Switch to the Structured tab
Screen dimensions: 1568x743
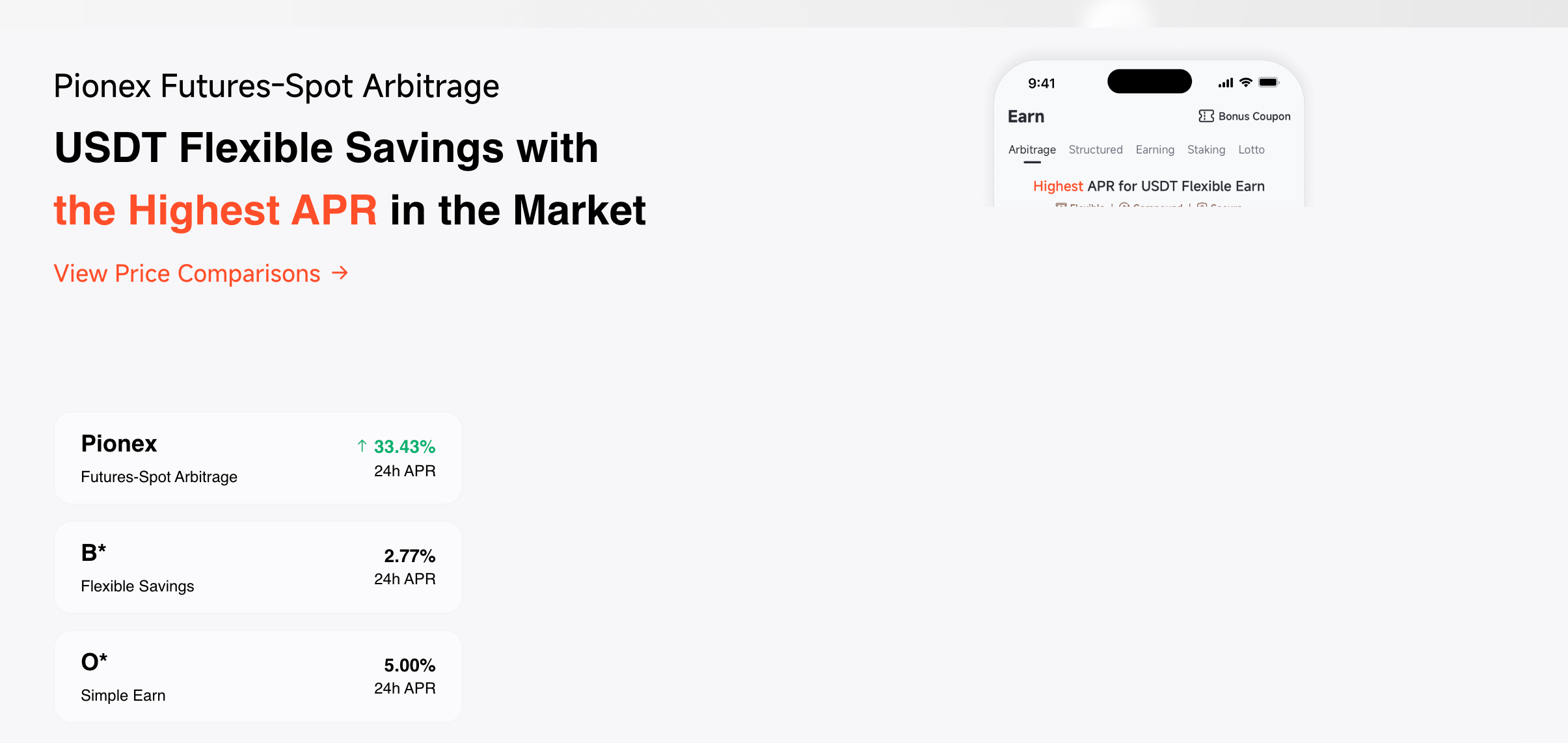pyautogui.click(x=1096, y=150)
